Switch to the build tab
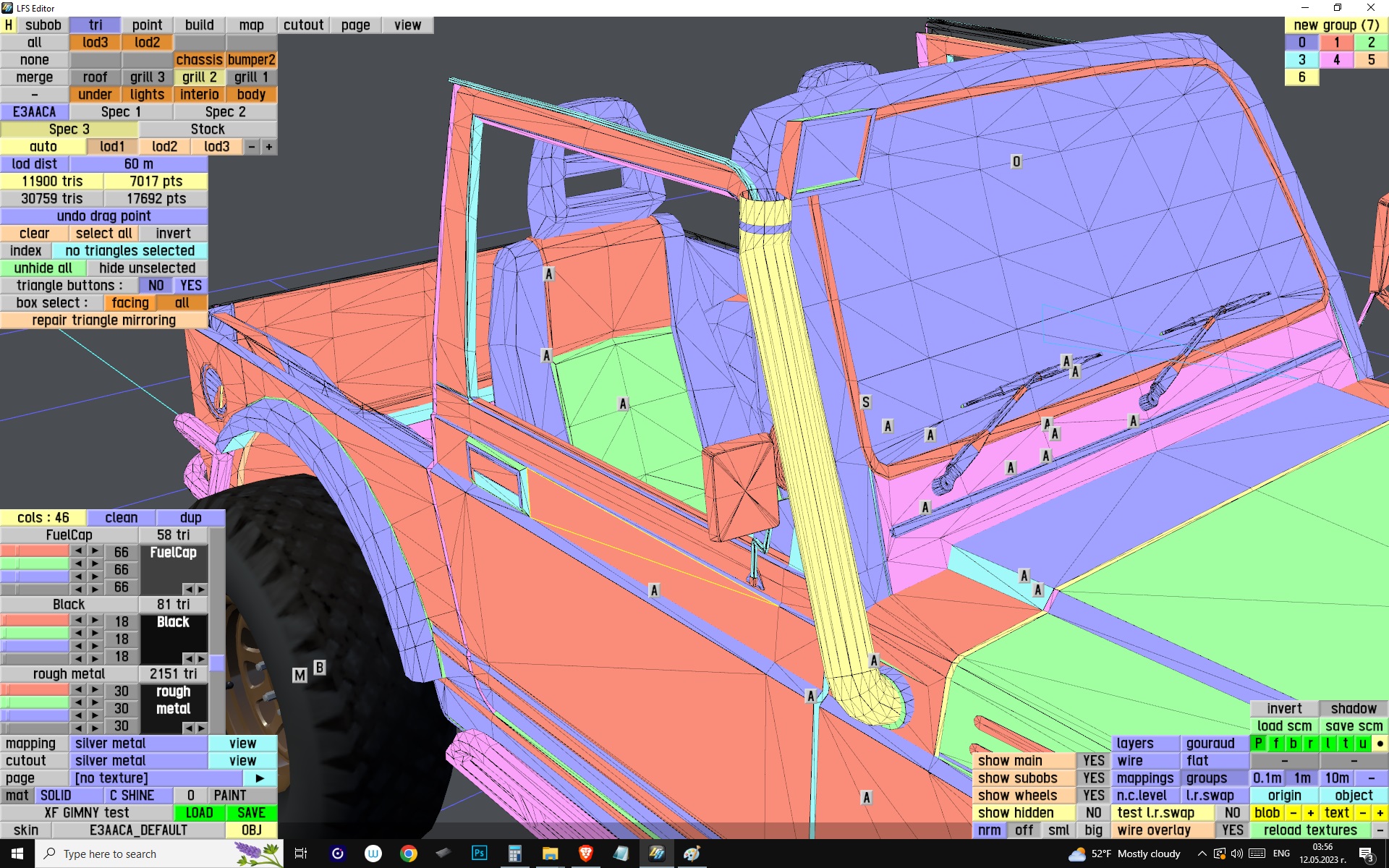This screenshot has width=1389, height=868. pos(199,25)
